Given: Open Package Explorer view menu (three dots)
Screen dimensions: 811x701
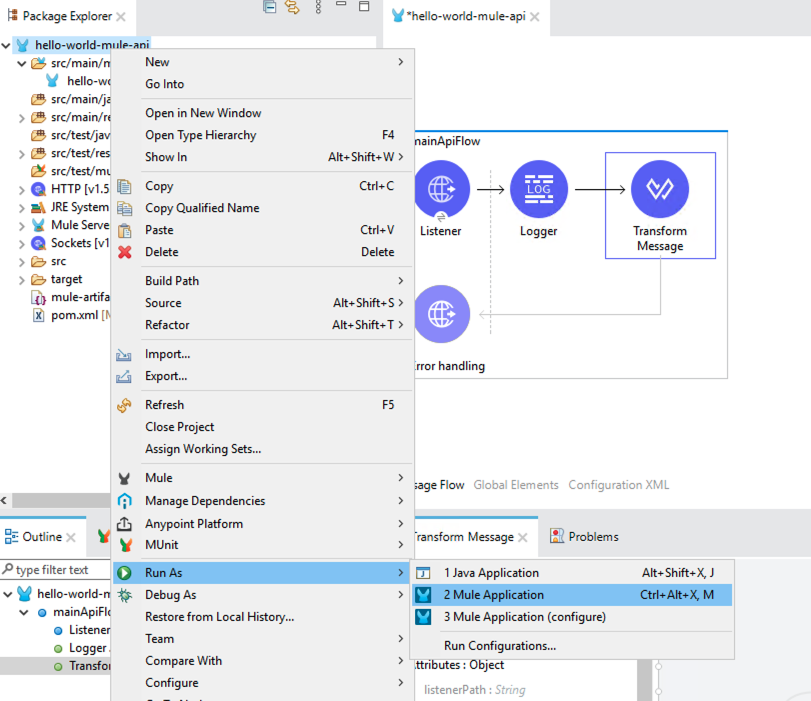Looking at the screenshot, I should point(318,8).
